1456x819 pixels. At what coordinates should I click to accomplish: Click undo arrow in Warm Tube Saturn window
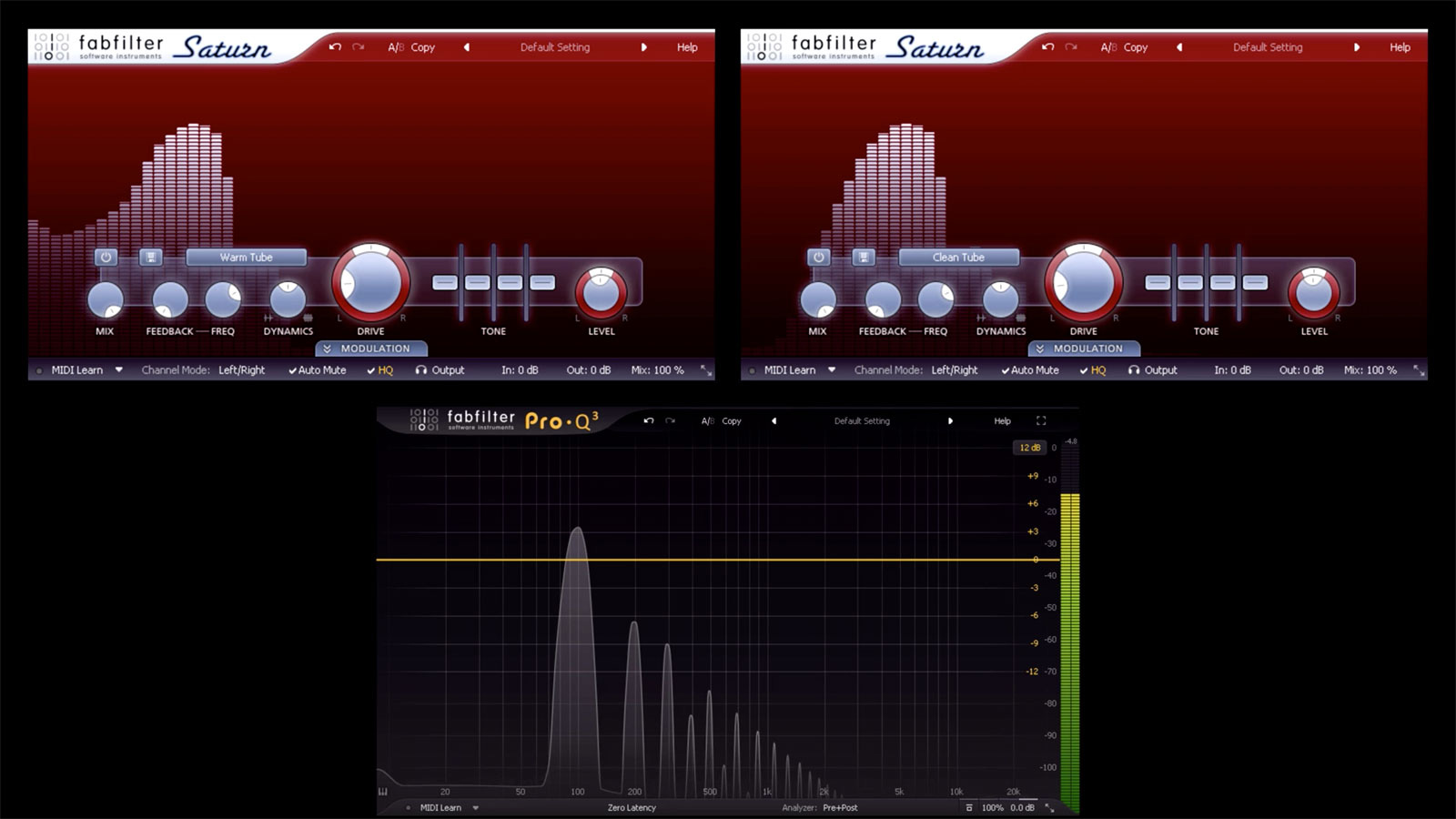tap(335, 47)
